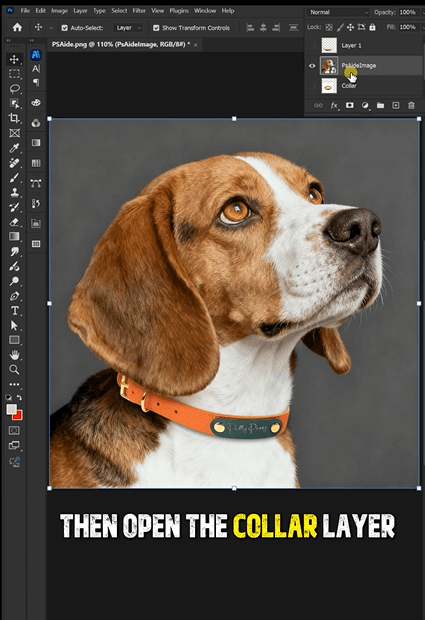
Task: Uncheck Show Transform Controls
Action: 156,28
